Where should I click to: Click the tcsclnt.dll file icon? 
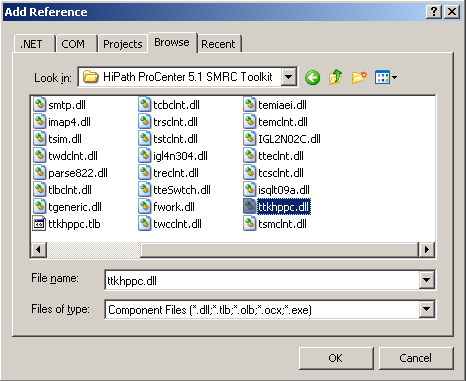249,172
